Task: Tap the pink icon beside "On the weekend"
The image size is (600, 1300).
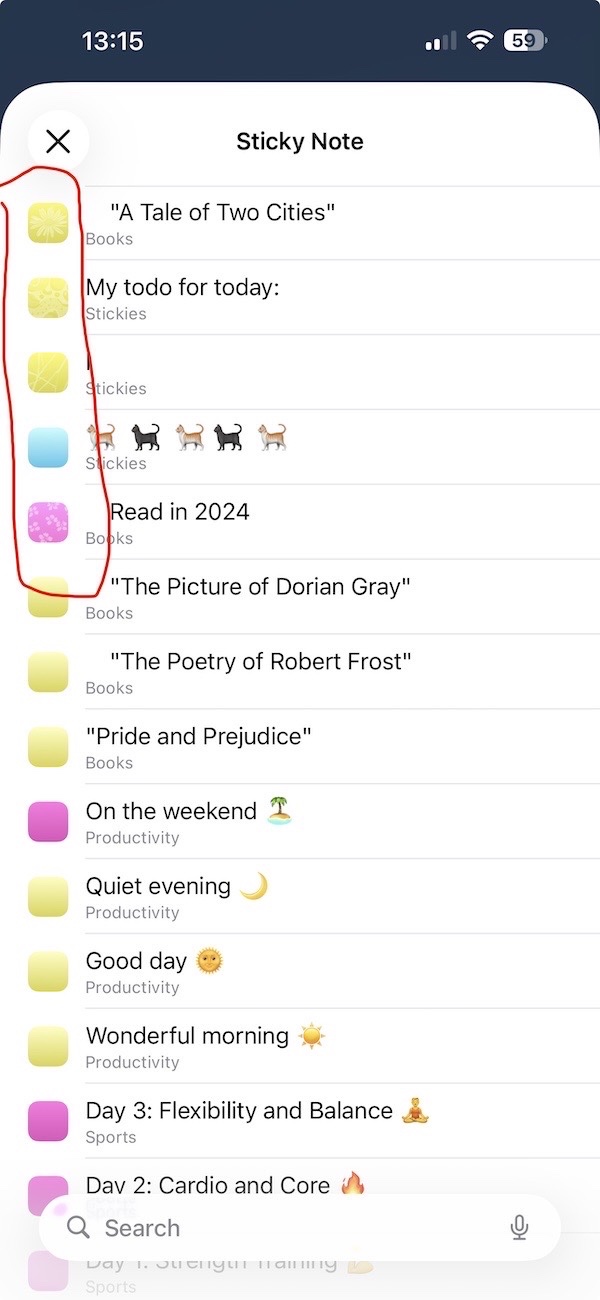Action: 48,822
